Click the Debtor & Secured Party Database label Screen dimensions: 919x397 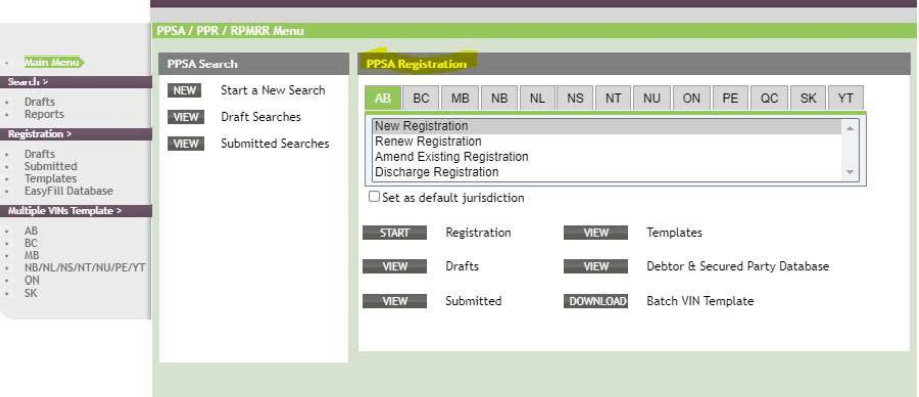tap(738, 267)
